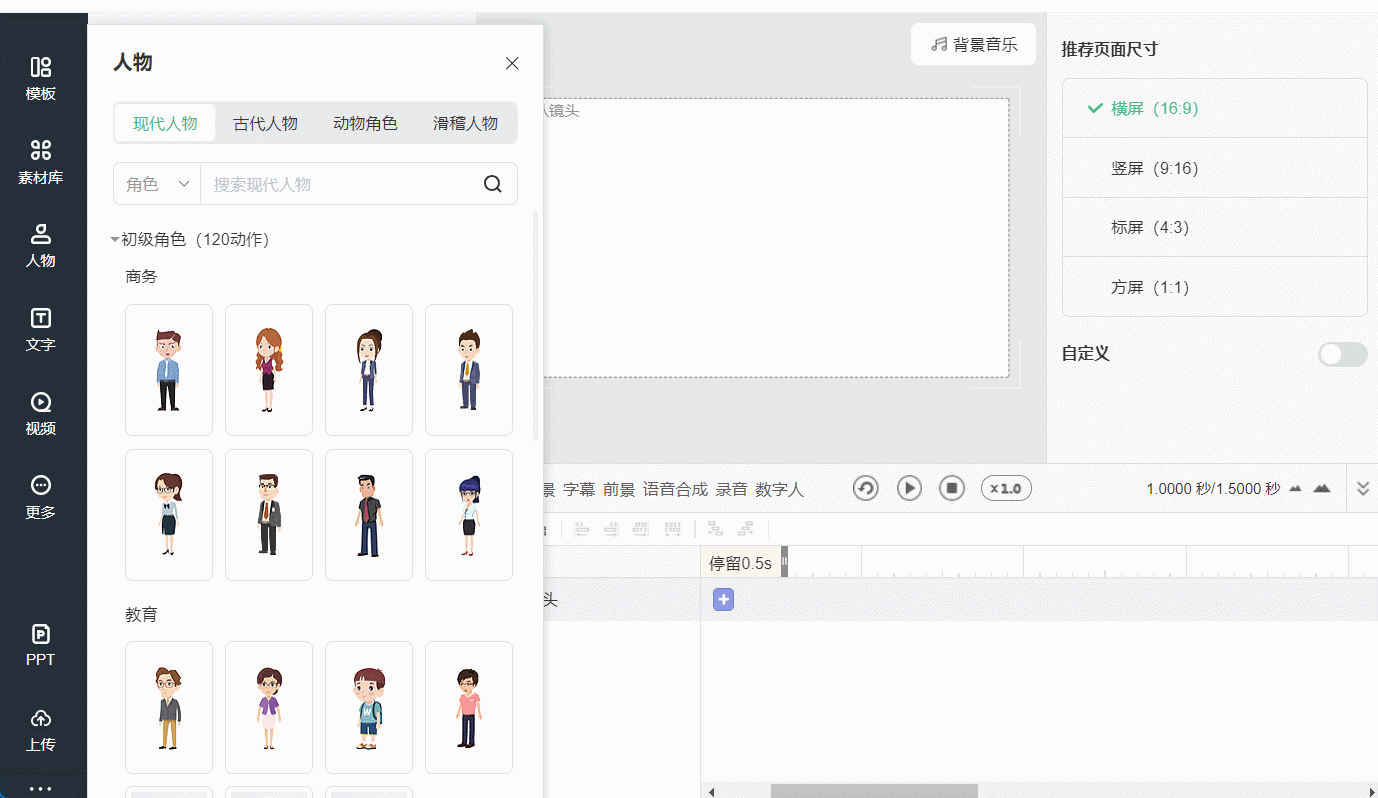1378x798 pixels.
Task: Zoom in timeline with large mountain icon
Action: coord(1321,488)
